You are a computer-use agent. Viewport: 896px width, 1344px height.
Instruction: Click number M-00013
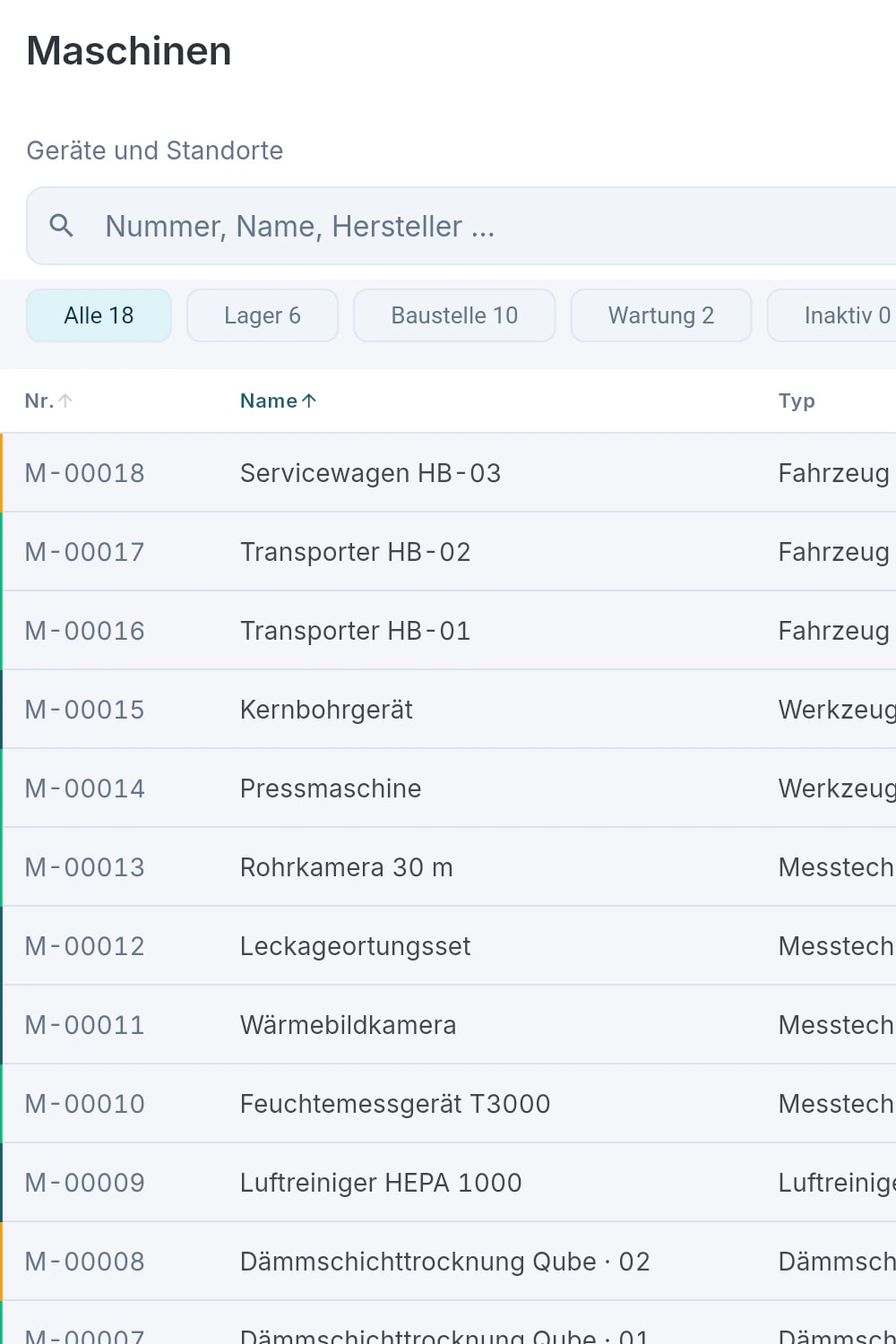point(85,867)
